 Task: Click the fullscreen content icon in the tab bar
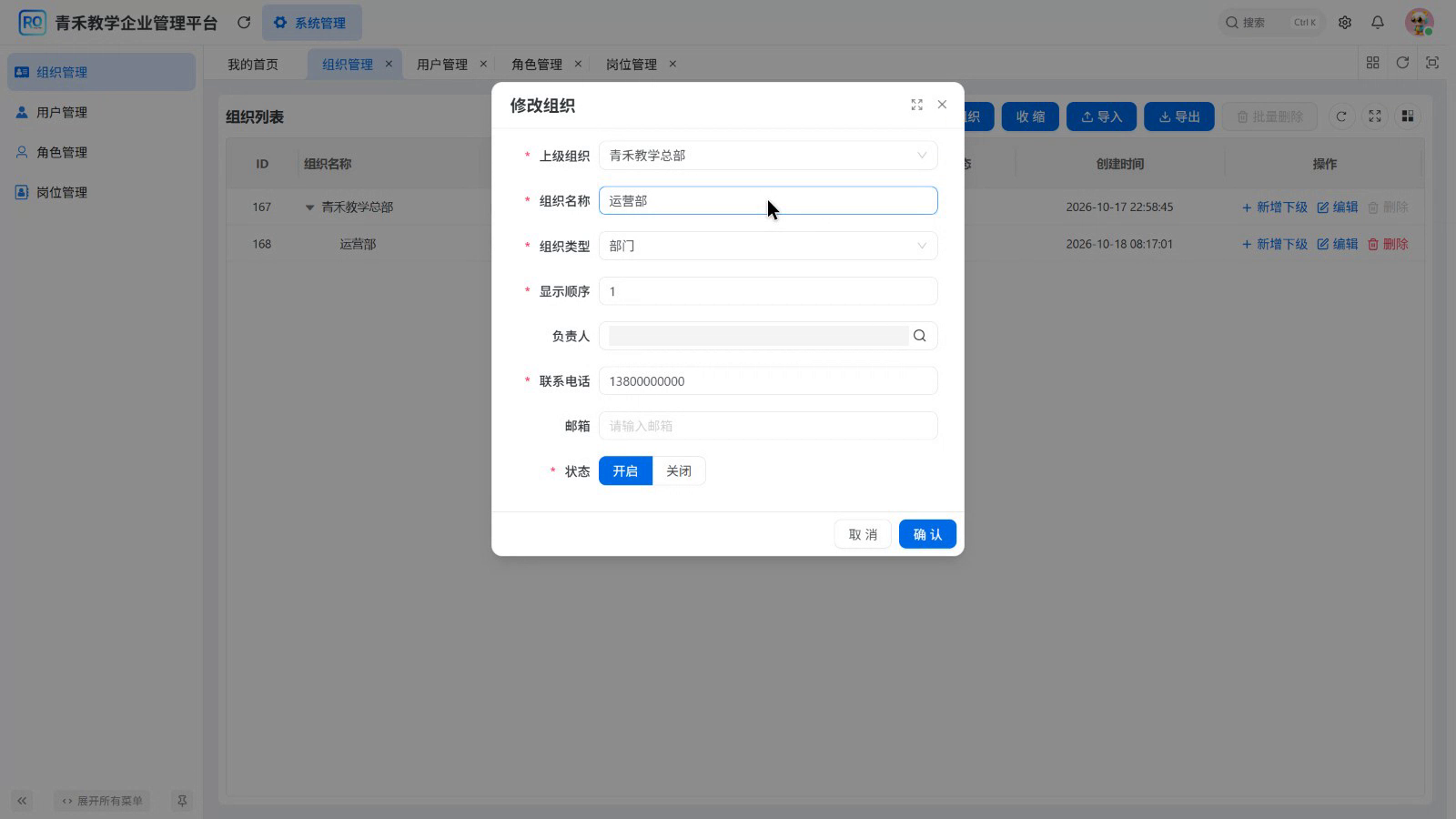[x=1432, y=63]
